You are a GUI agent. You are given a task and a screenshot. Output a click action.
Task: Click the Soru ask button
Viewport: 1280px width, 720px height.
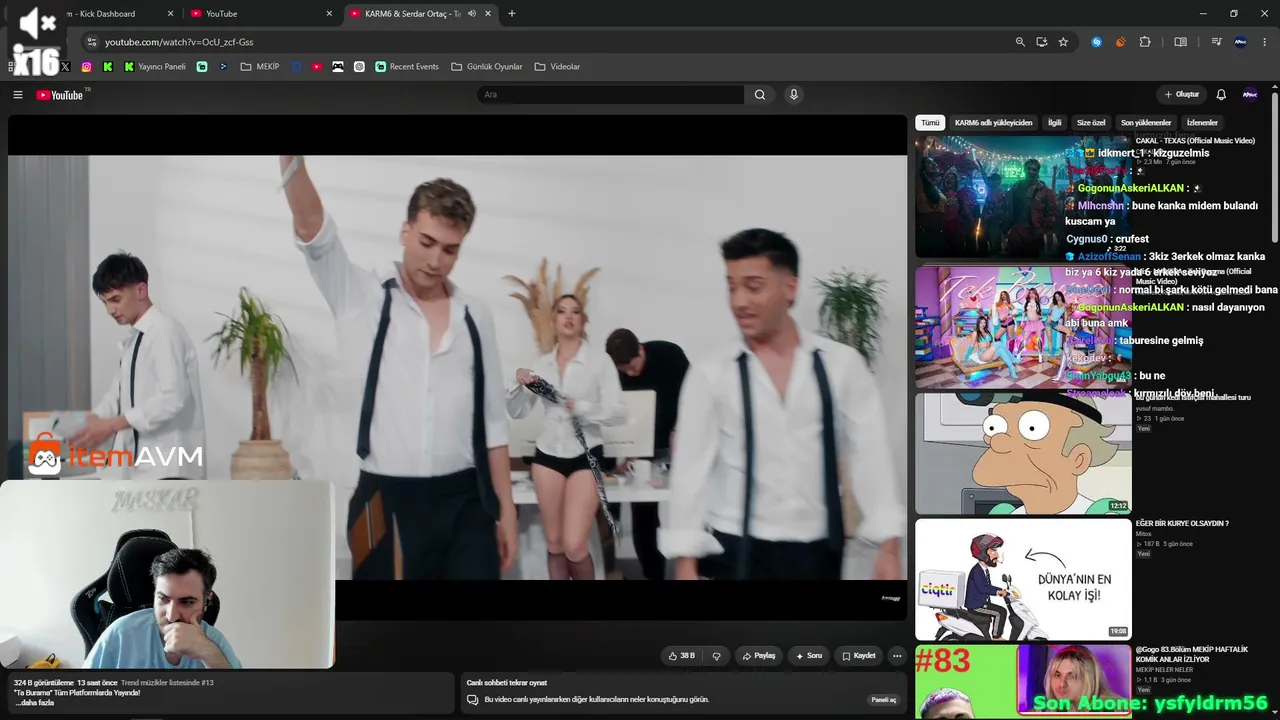pyautogui.click(x=809, y=656)
